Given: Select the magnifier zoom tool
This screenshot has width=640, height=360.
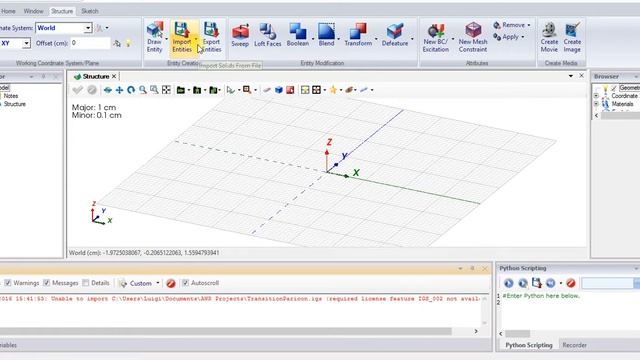Looking at the screenshot, I should coord(142,90).
